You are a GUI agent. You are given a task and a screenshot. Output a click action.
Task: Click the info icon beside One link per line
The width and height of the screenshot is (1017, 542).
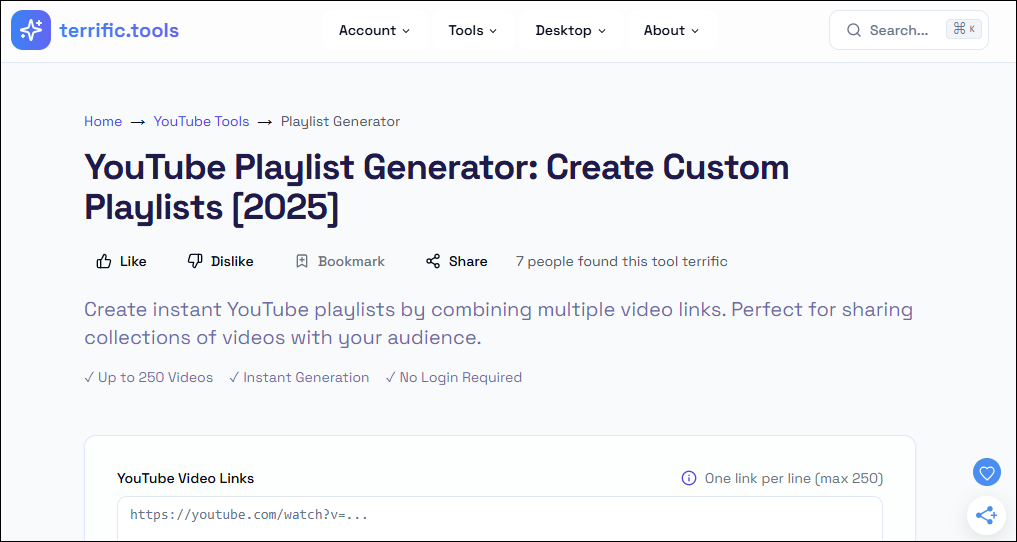click(x=689, y=478)
